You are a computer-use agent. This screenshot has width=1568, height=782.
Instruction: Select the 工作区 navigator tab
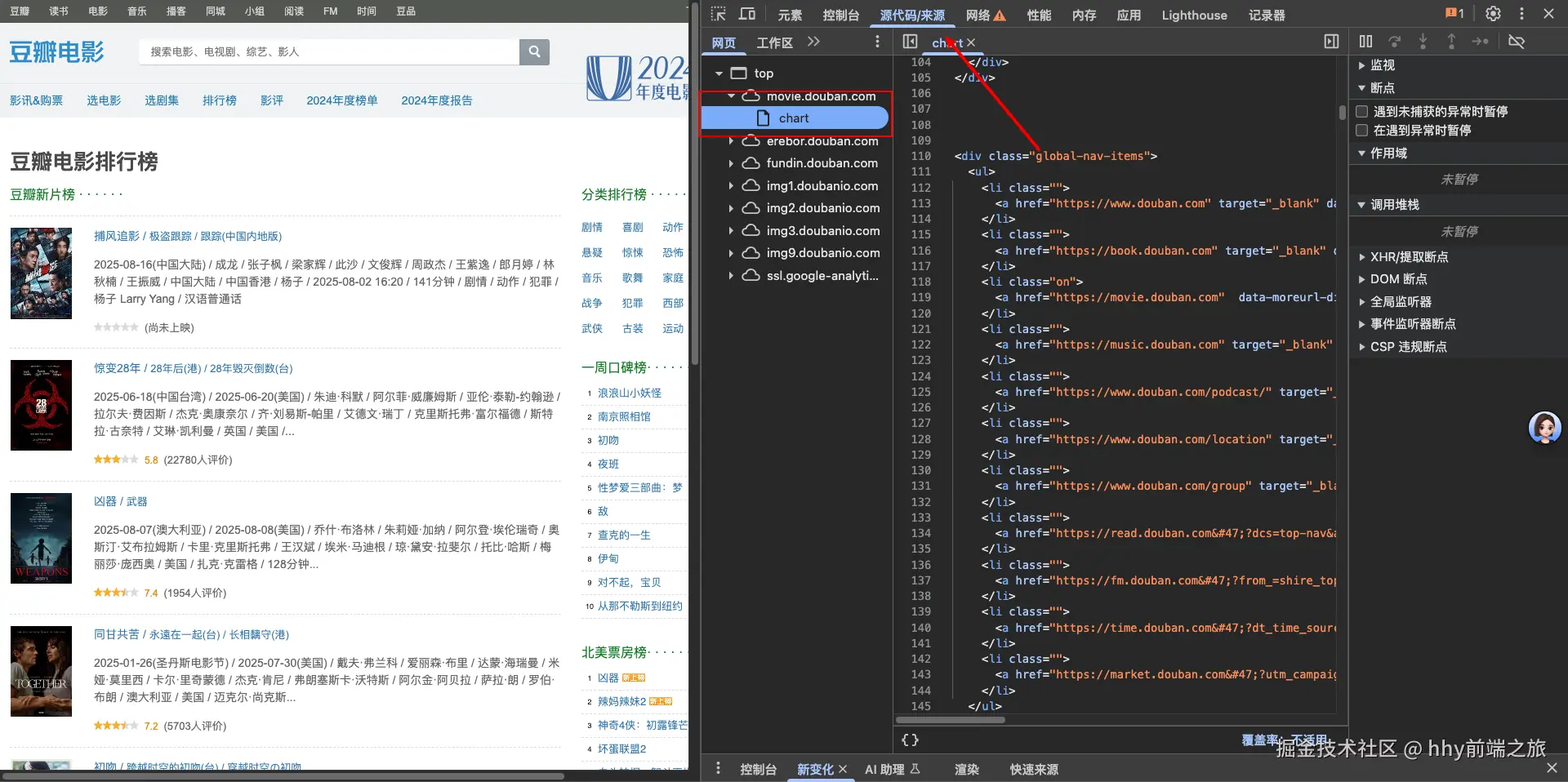click(775, 42)
